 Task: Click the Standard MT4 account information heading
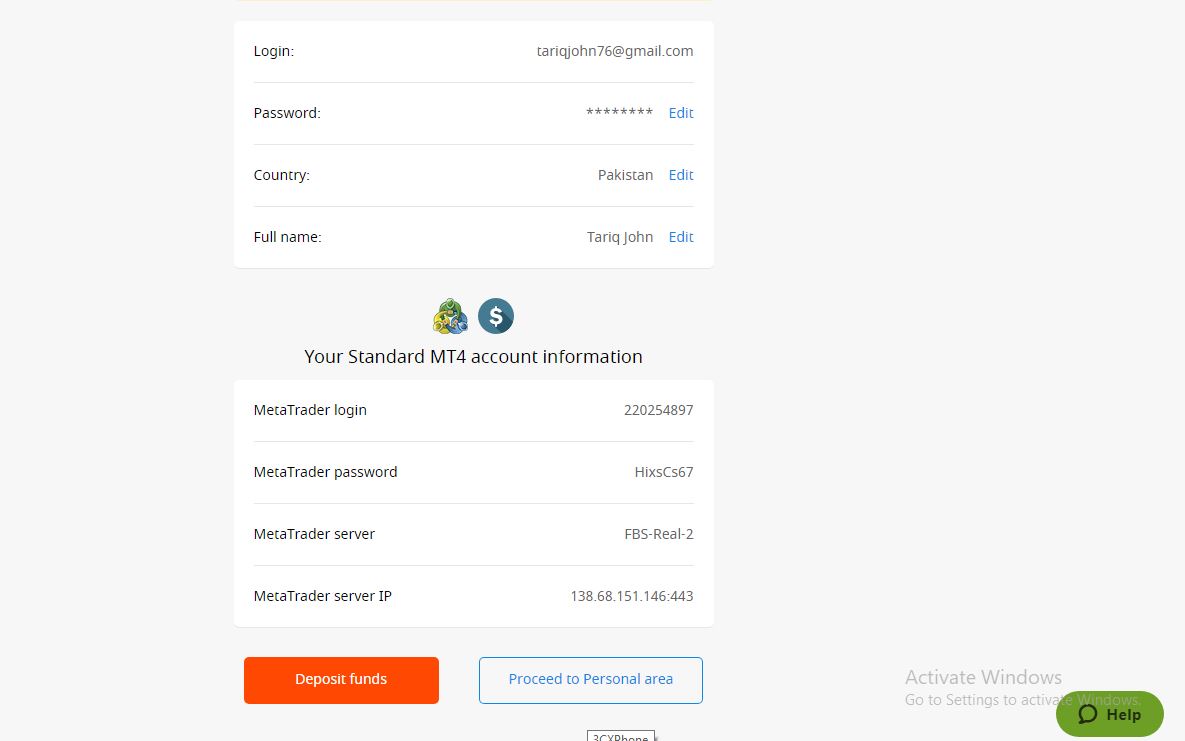point(473,357)
